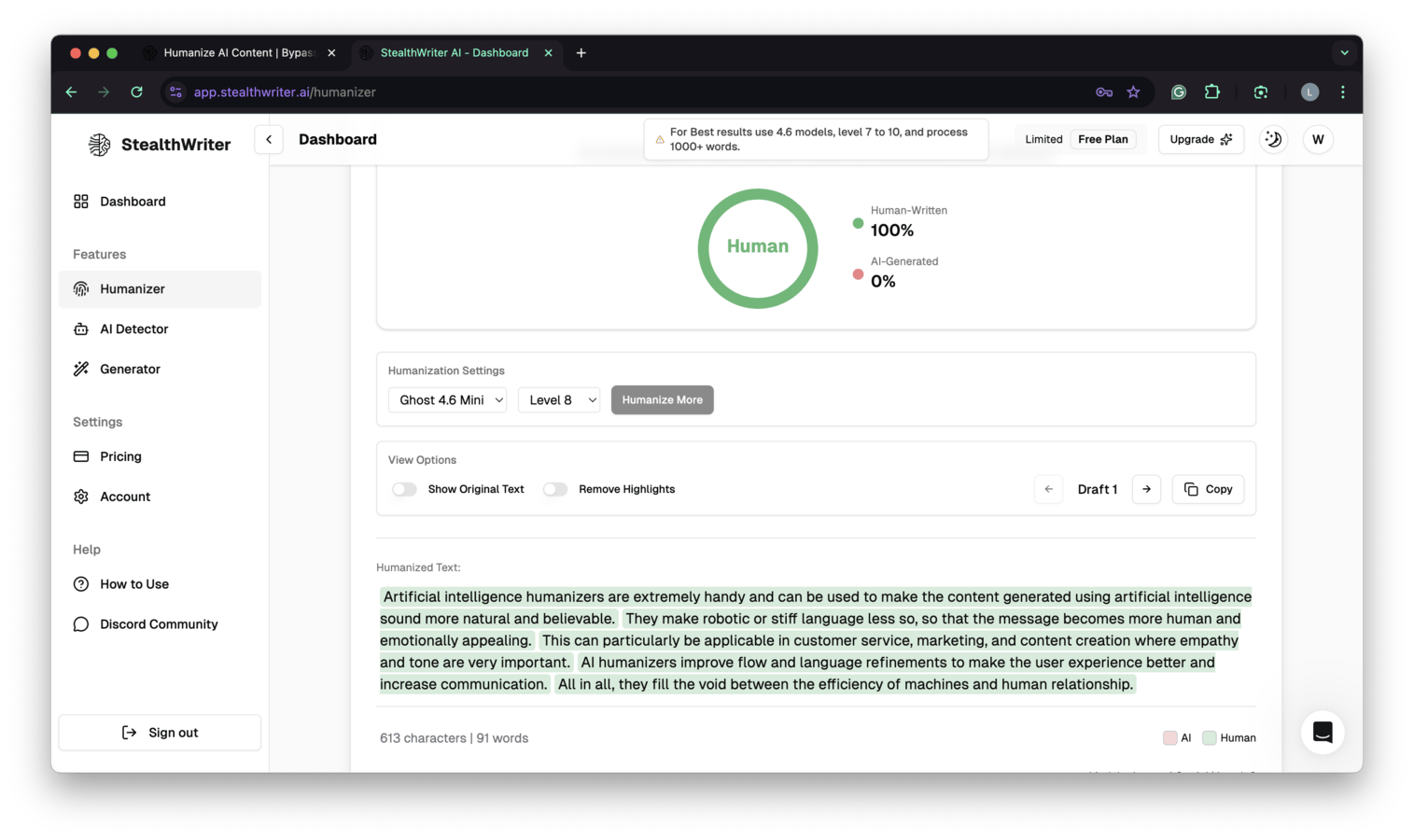Bookmark this page with star icon
The height and width of the screenshot is (840, 1414).
1133,92
